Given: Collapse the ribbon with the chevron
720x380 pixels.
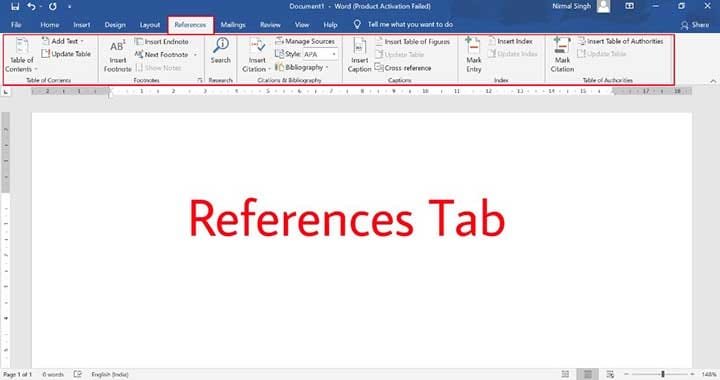Looking at the screenshot, I should click(713, 81).
